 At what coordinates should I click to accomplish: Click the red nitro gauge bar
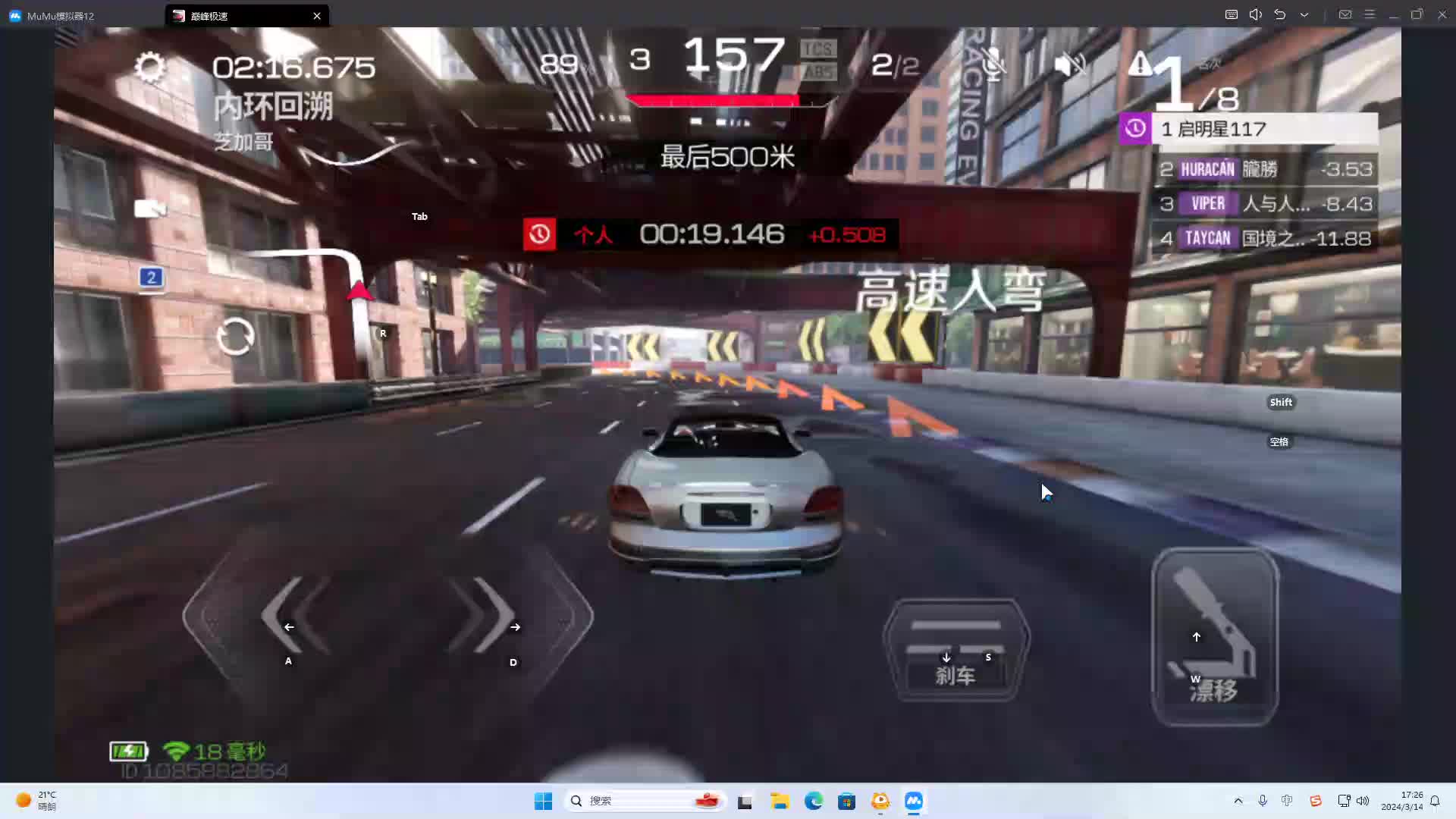(x=713, y=100)
